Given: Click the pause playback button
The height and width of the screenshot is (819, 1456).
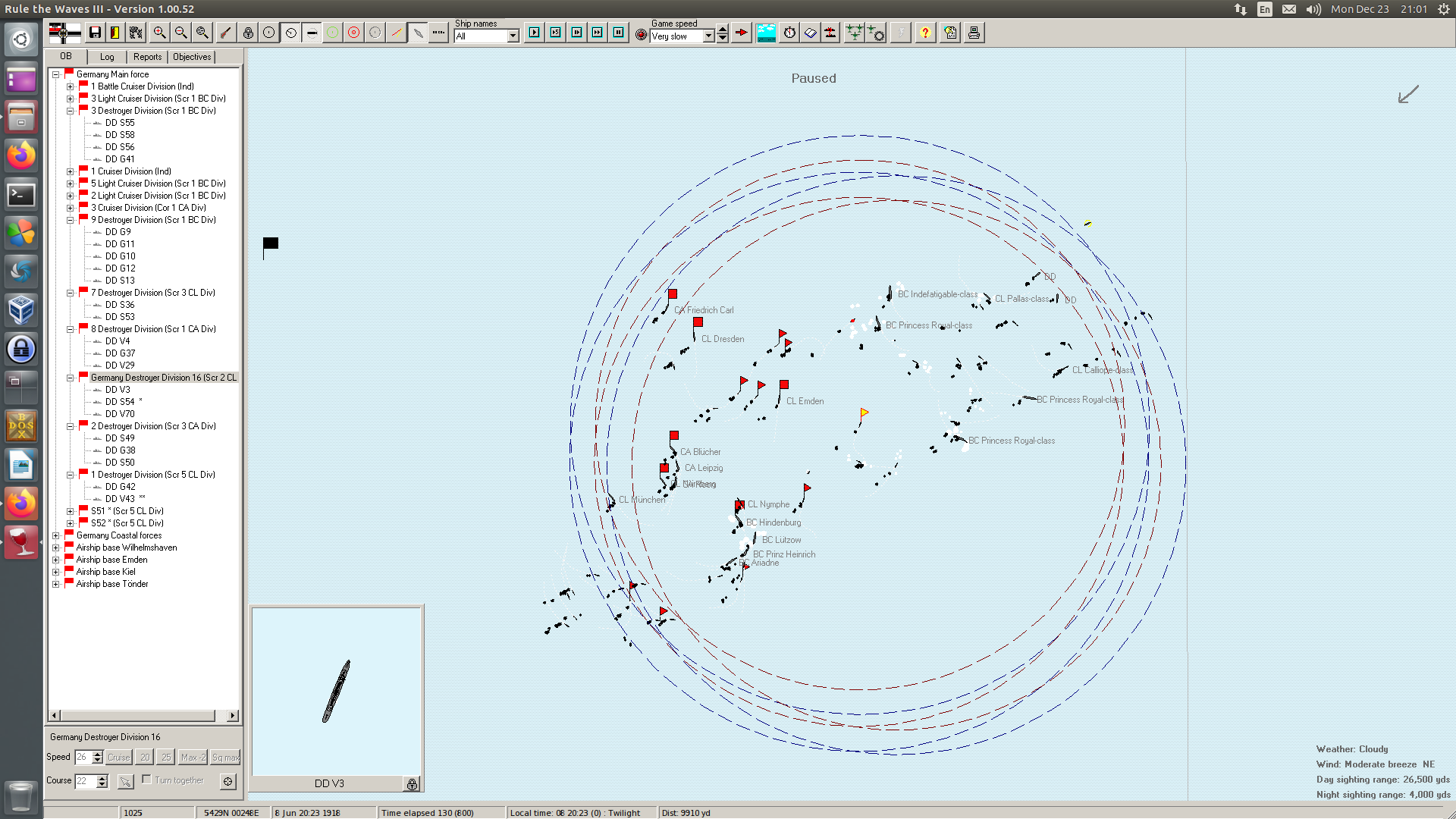Looking at the screenshot, I should pyautogui.click(x=619, y=33).
